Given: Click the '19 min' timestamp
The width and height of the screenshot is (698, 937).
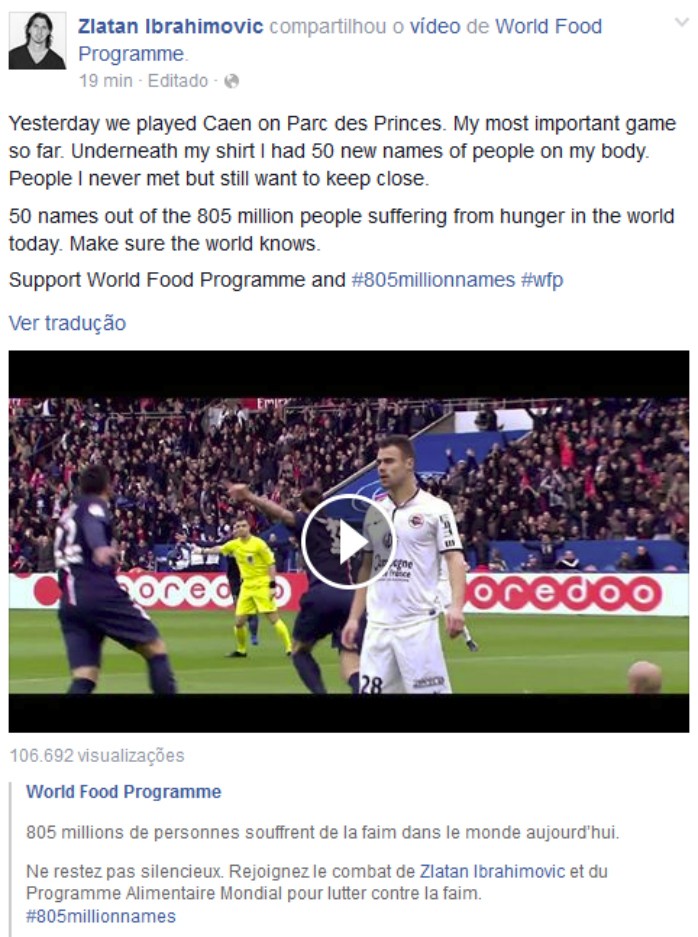Looking at the screenshot, I should [x=106, y=81].
